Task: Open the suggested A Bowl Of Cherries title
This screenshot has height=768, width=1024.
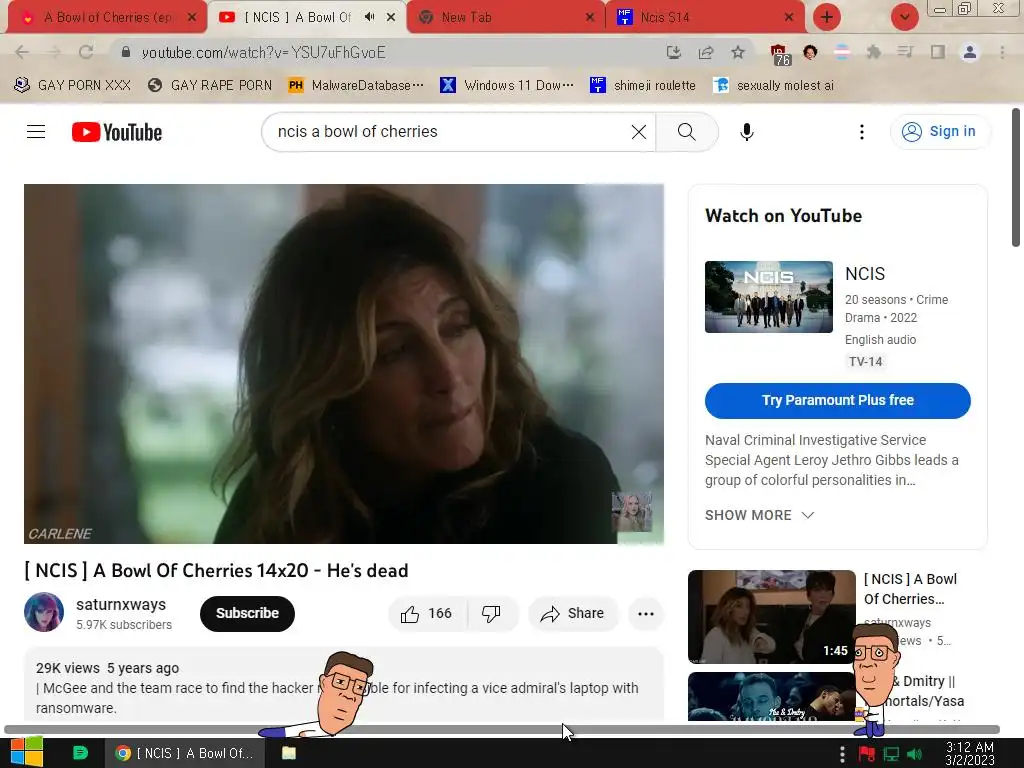Action: pos(910,589)
